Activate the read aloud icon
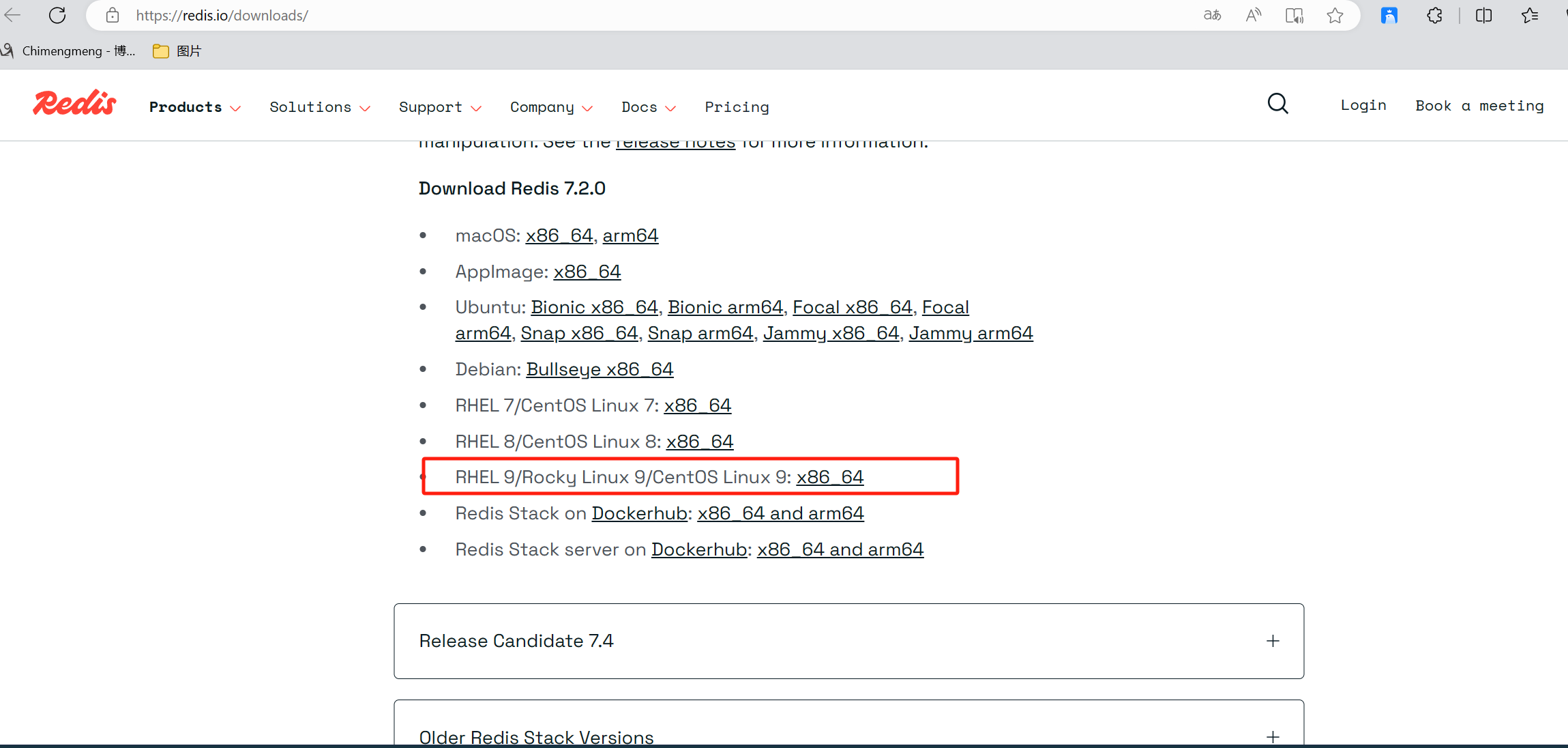1568x748 pixels. click(1253, 15)
